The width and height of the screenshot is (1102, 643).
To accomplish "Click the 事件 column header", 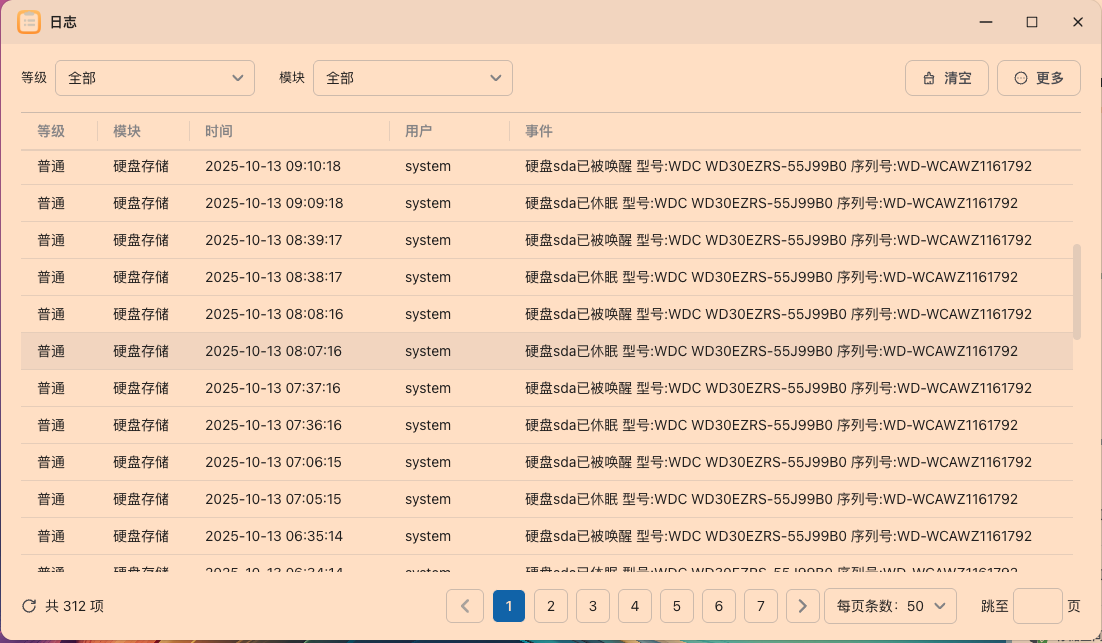I will click(x=539, y=131).
